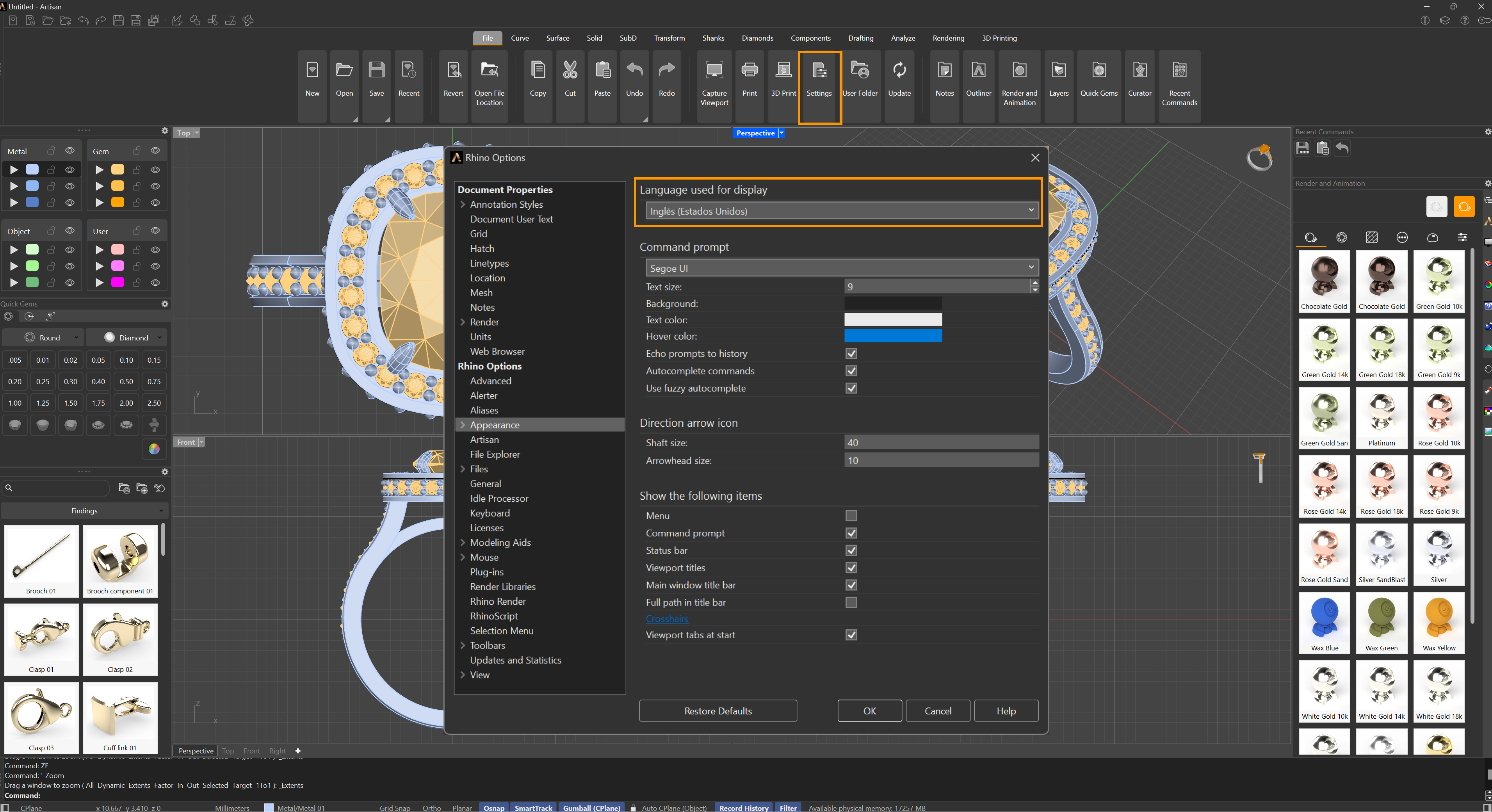Switch to the Curve ribbon tab
Screen dimensions: 1492x812
[520, 38]
